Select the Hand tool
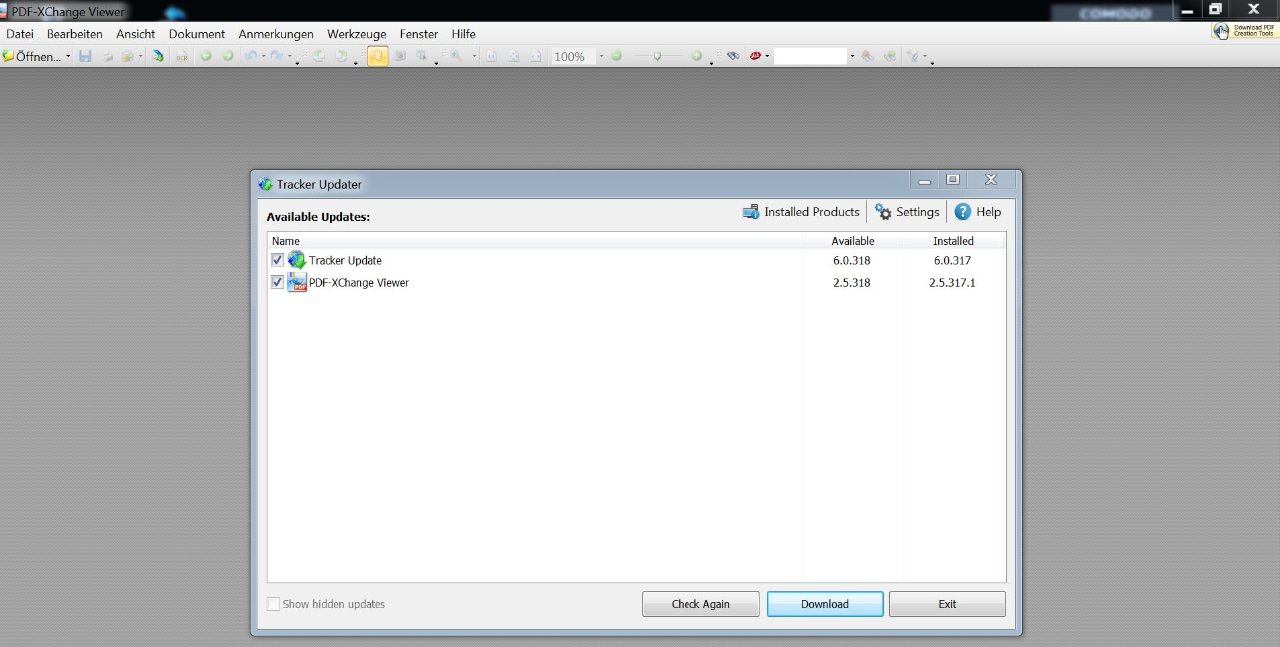The height and width of the screenshot is (647, 1280). coord(378,56)
